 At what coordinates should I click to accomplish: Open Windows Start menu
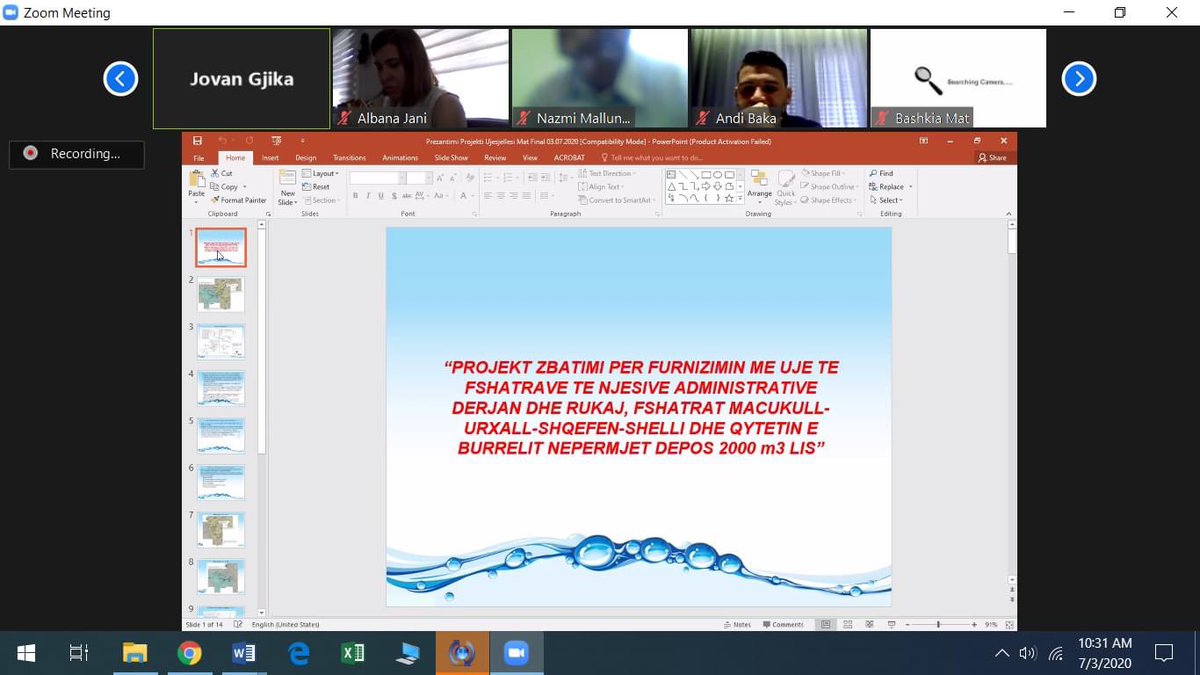point(27,653)
